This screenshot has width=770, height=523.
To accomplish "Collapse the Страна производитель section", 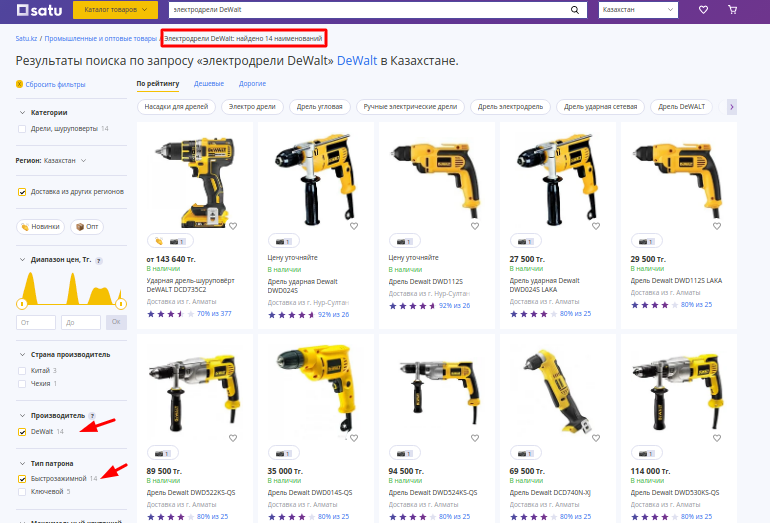I will tap(22, 355).
